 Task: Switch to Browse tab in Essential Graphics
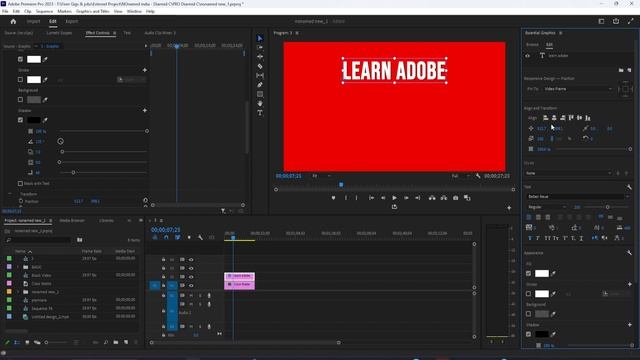point(532,44)
